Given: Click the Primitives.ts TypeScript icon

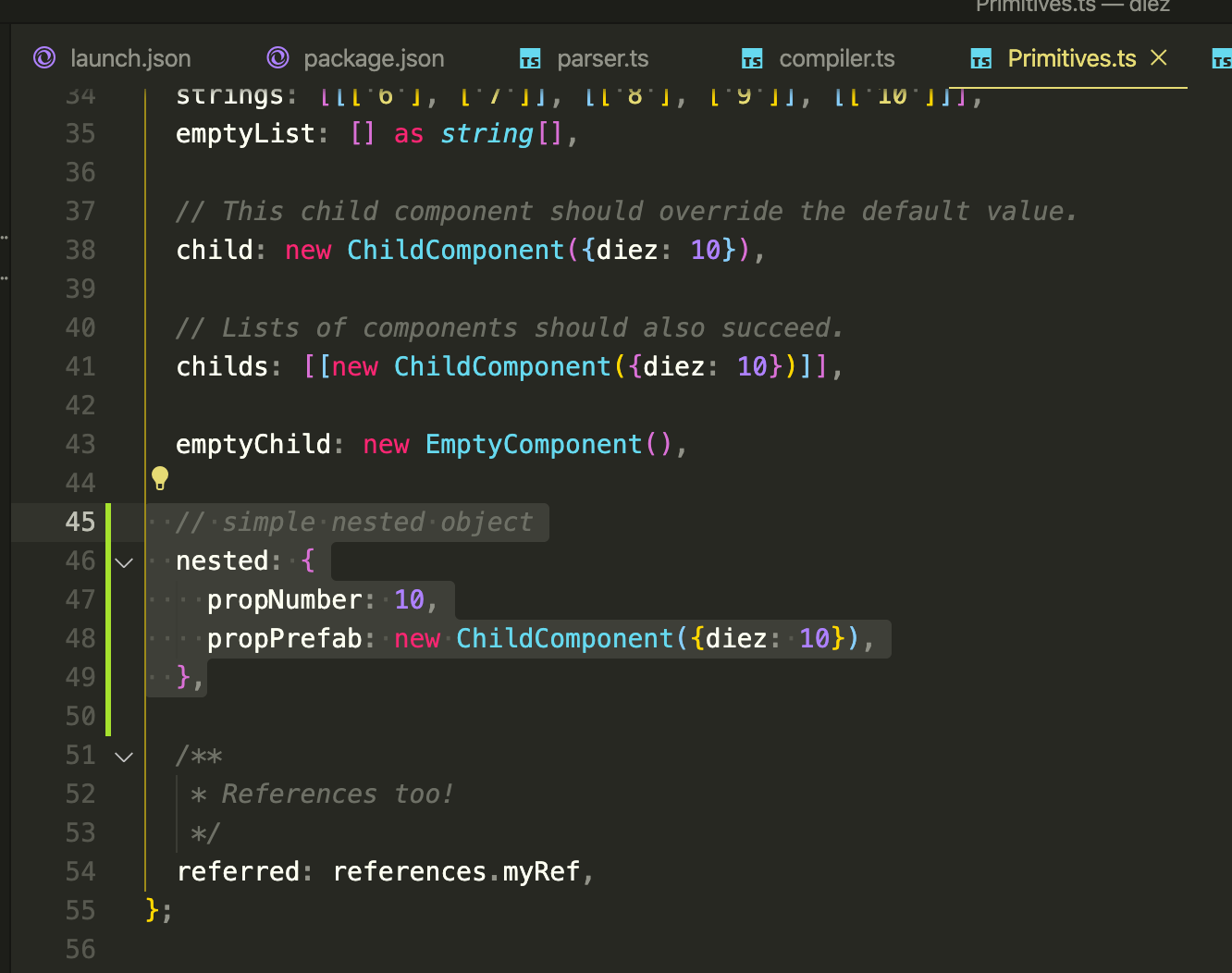Looking at the screenshot, I should [981, 59].
